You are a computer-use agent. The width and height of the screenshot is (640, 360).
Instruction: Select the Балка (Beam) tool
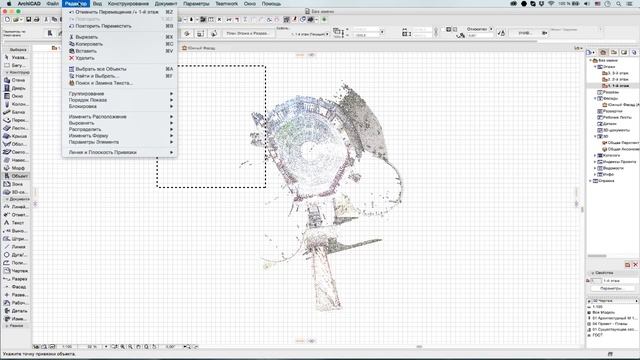16,112
